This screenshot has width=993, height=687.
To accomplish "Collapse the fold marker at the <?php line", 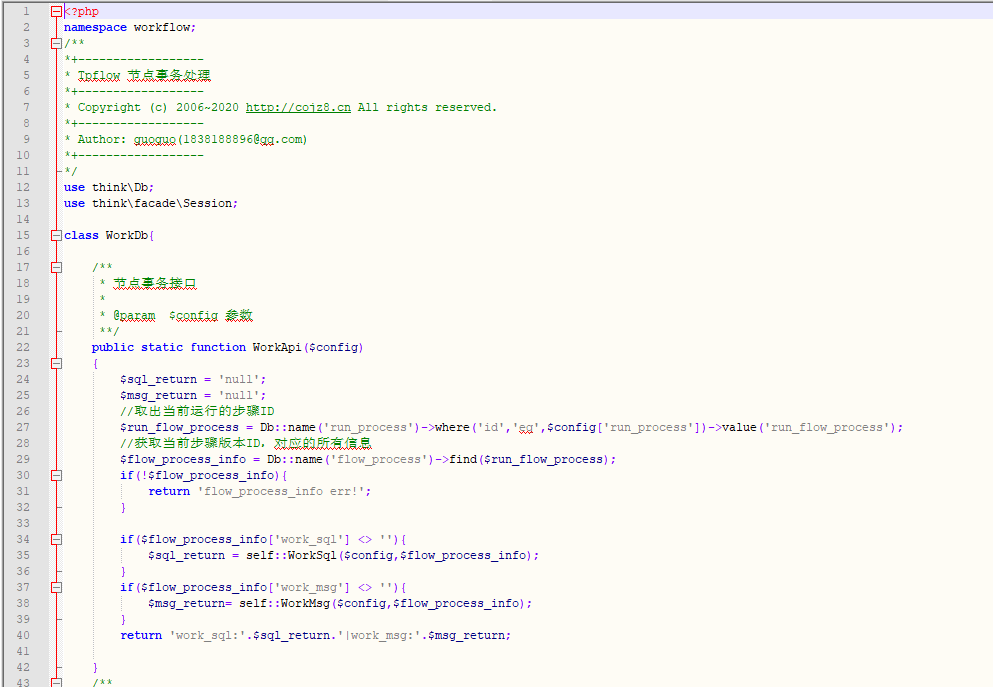I will (56, 12).
